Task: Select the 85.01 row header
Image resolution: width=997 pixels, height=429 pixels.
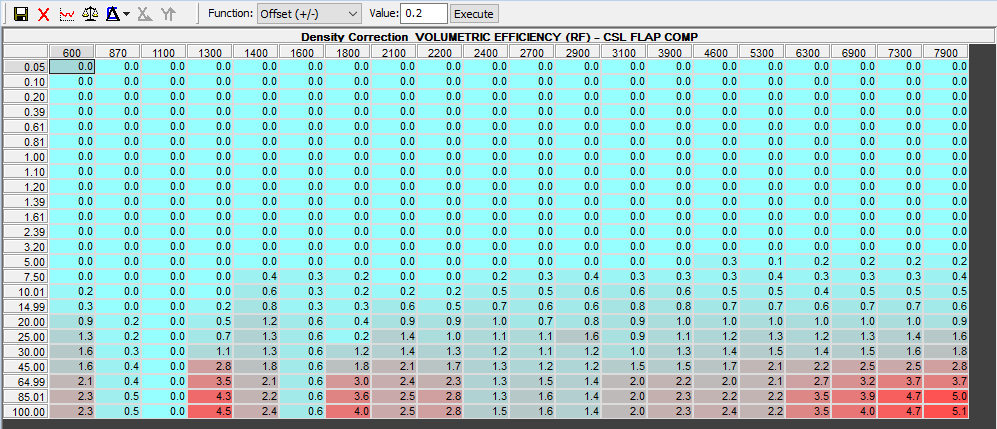Action: [x=26, y=397]
